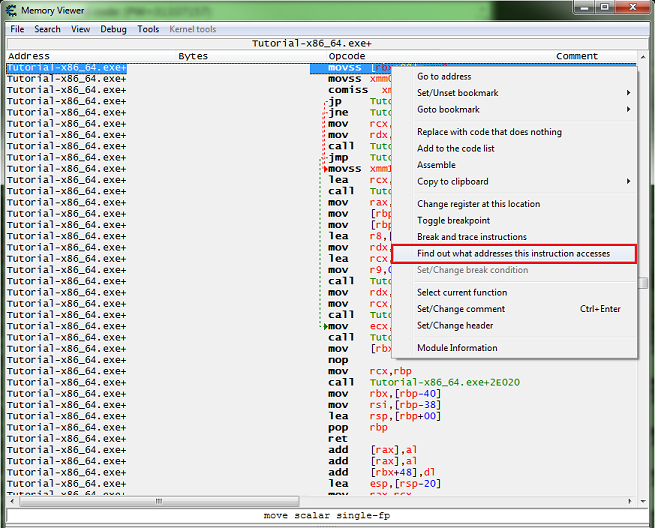Click scroll up arrow of disassembler list
This screenshot has width=655, height=528.
(643, 56)
